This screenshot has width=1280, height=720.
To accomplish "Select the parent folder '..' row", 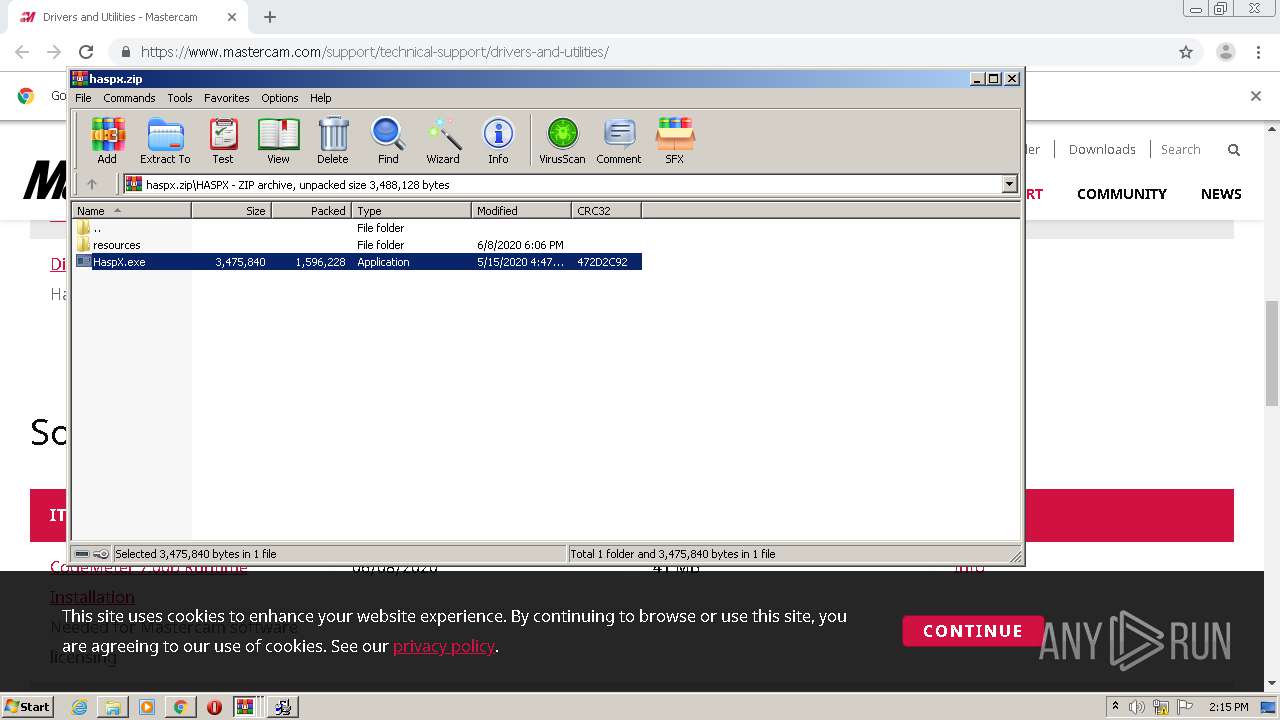I will coord(358,228).
